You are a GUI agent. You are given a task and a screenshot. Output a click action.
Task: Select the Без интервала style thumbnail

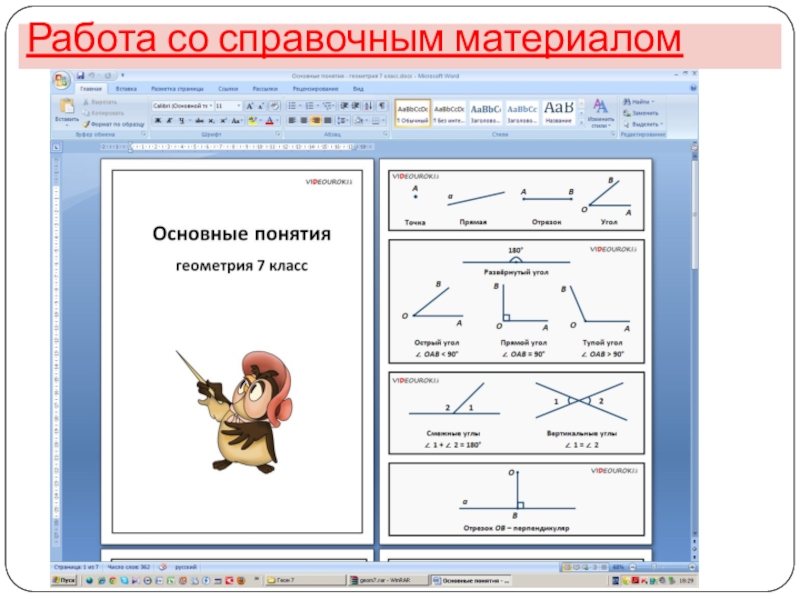[449, 113]
